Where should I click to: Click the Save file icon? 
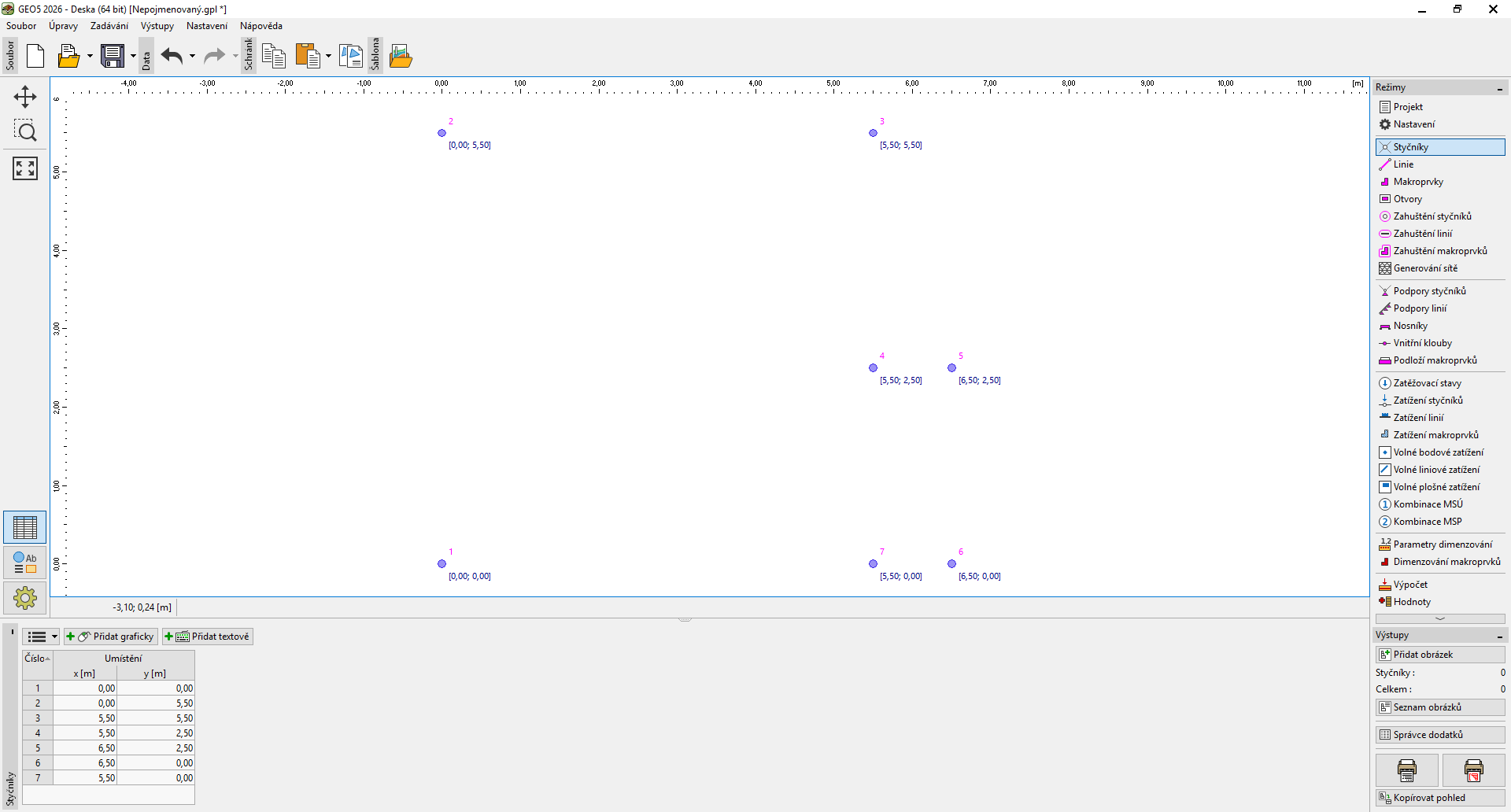tap(113, 56)
